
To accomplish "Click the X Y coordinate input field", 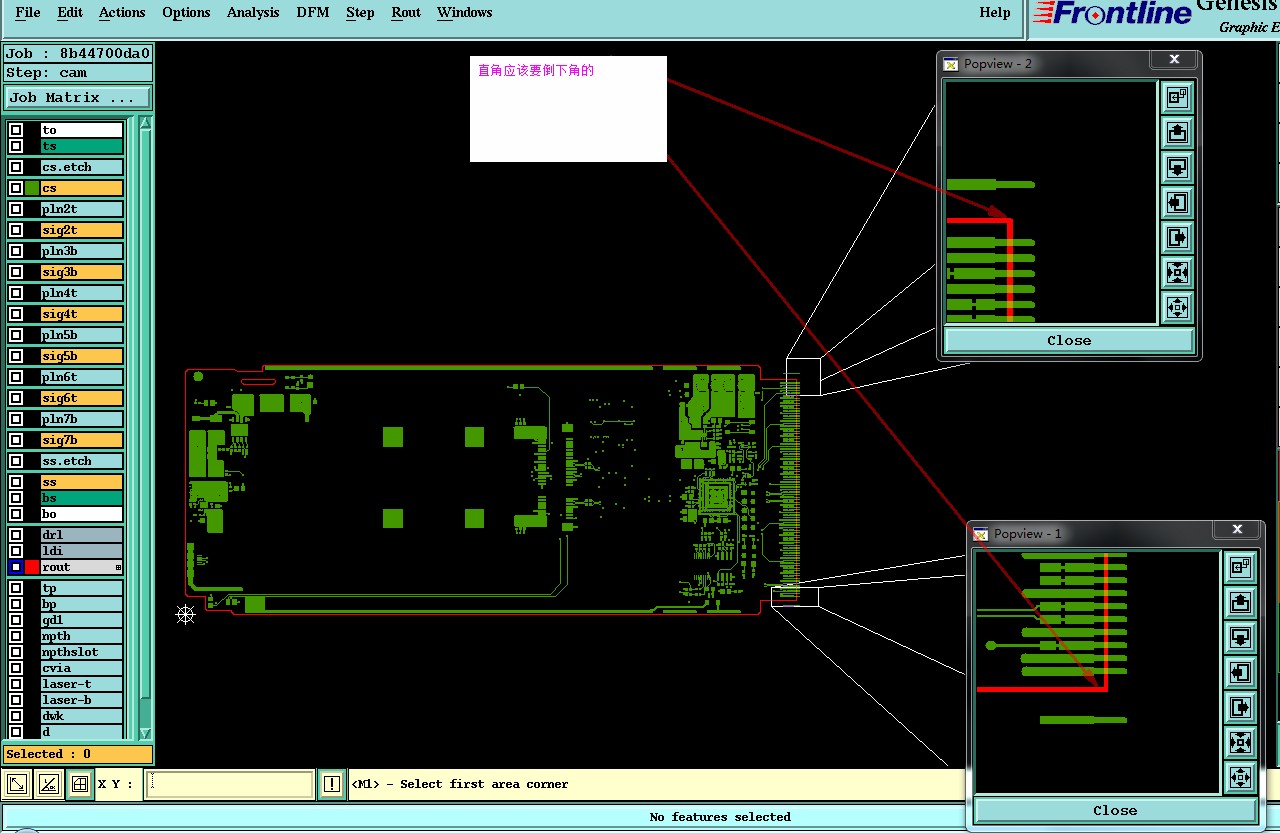I will 229,785.
